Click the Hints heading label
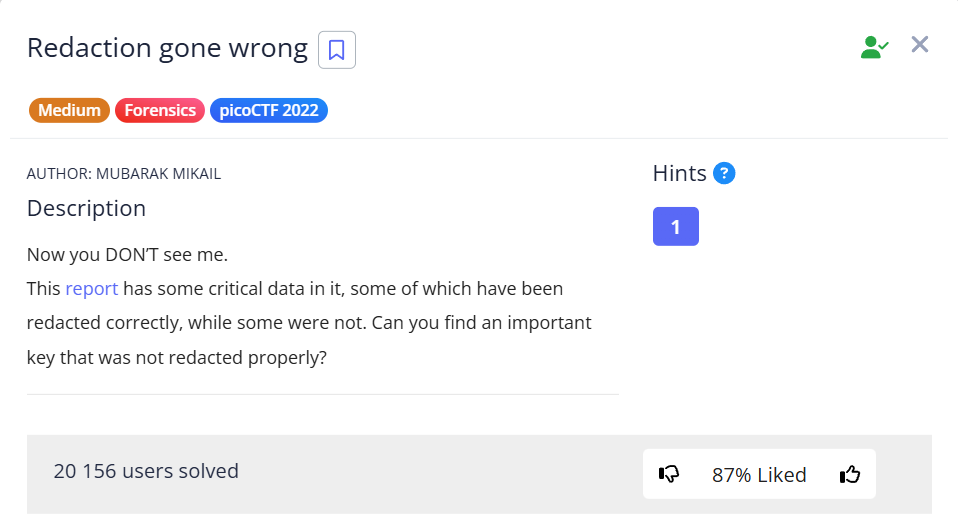Viewport: 958px width, 525px height. coord(680,173)
